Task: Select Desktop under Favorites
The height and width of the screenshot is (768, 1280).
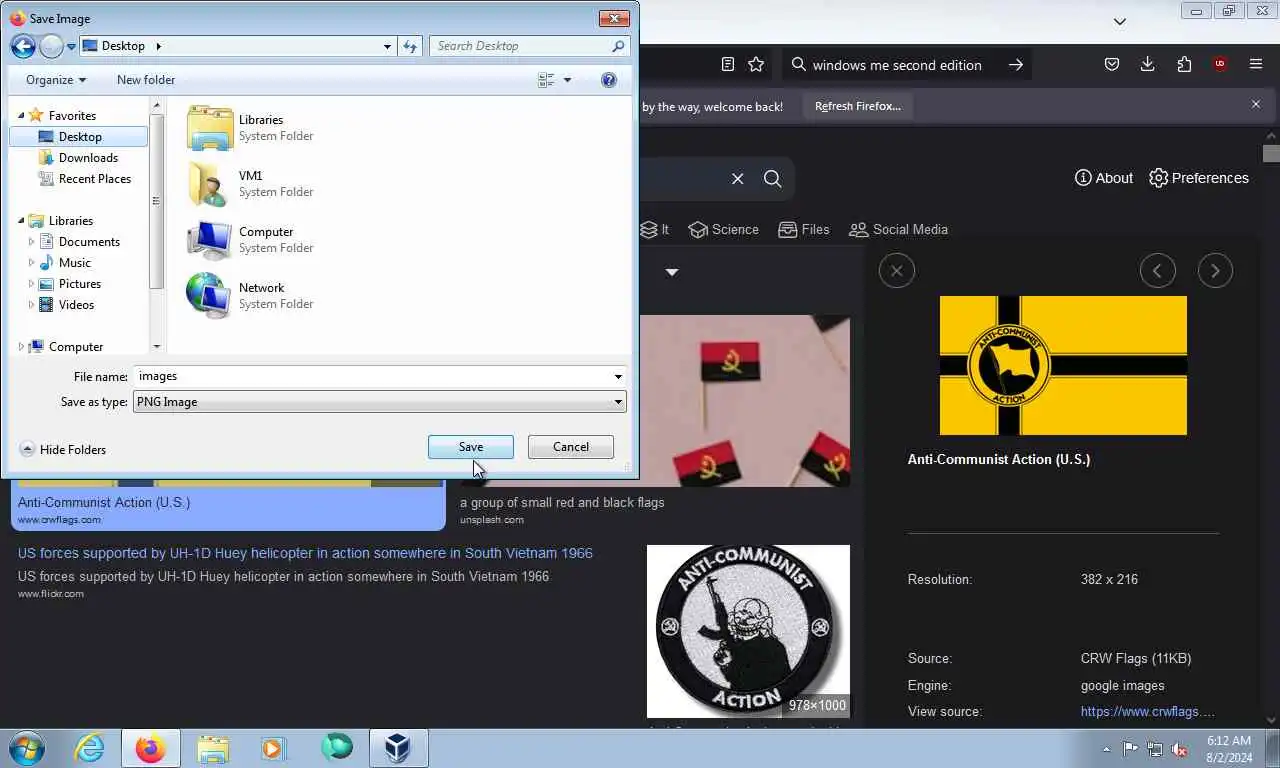Action: coord(79,137)
